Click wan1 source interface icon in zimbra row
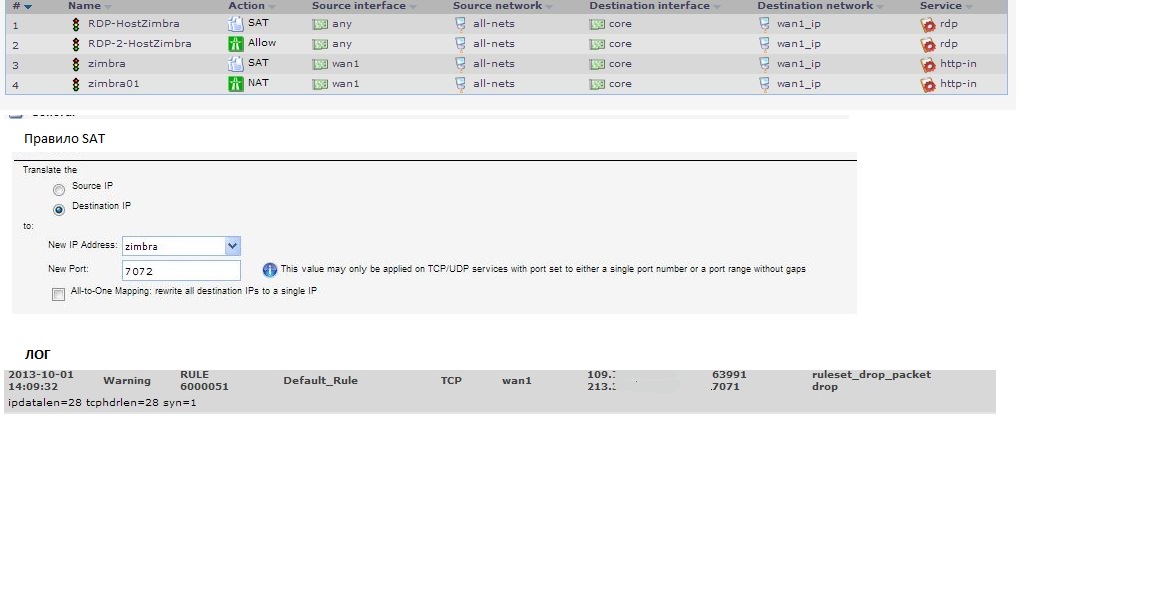The height and width of the screenshot is (595, 1167). click(x=320, y=65)
